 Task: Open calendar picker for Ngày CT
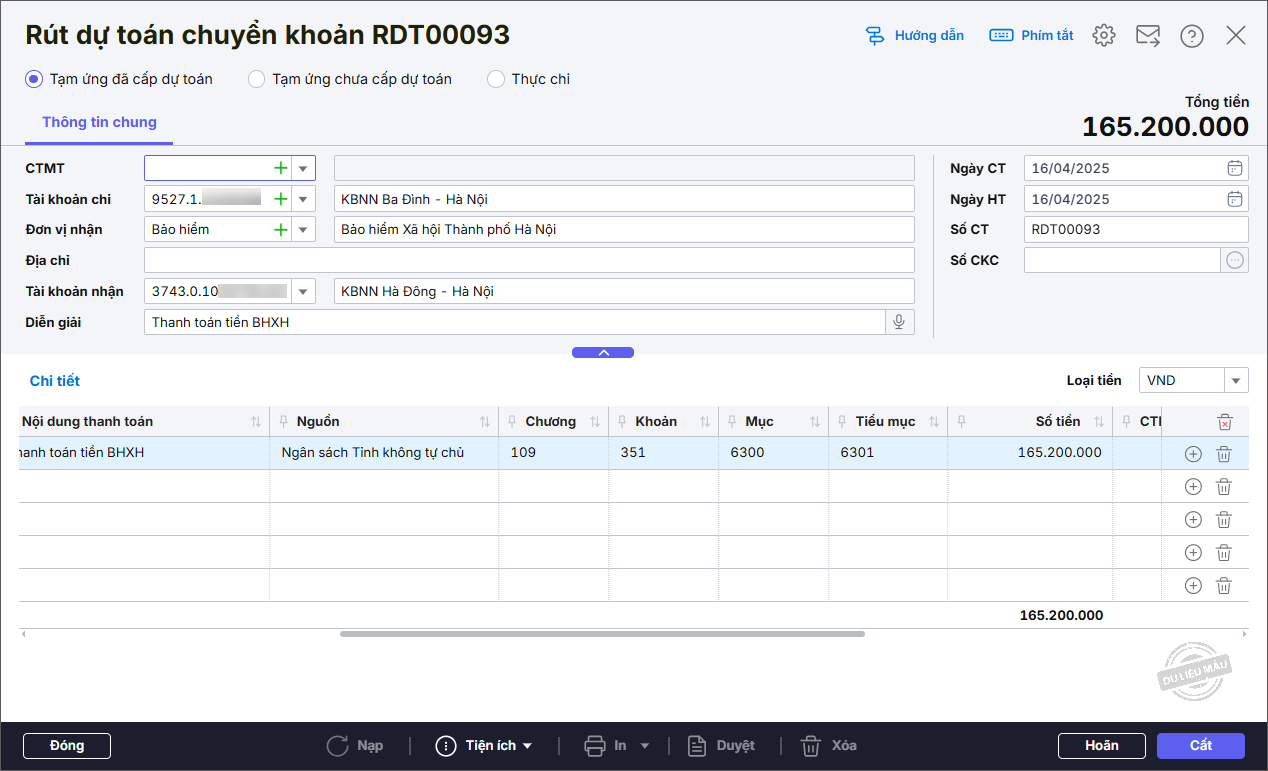point(1235,168)
